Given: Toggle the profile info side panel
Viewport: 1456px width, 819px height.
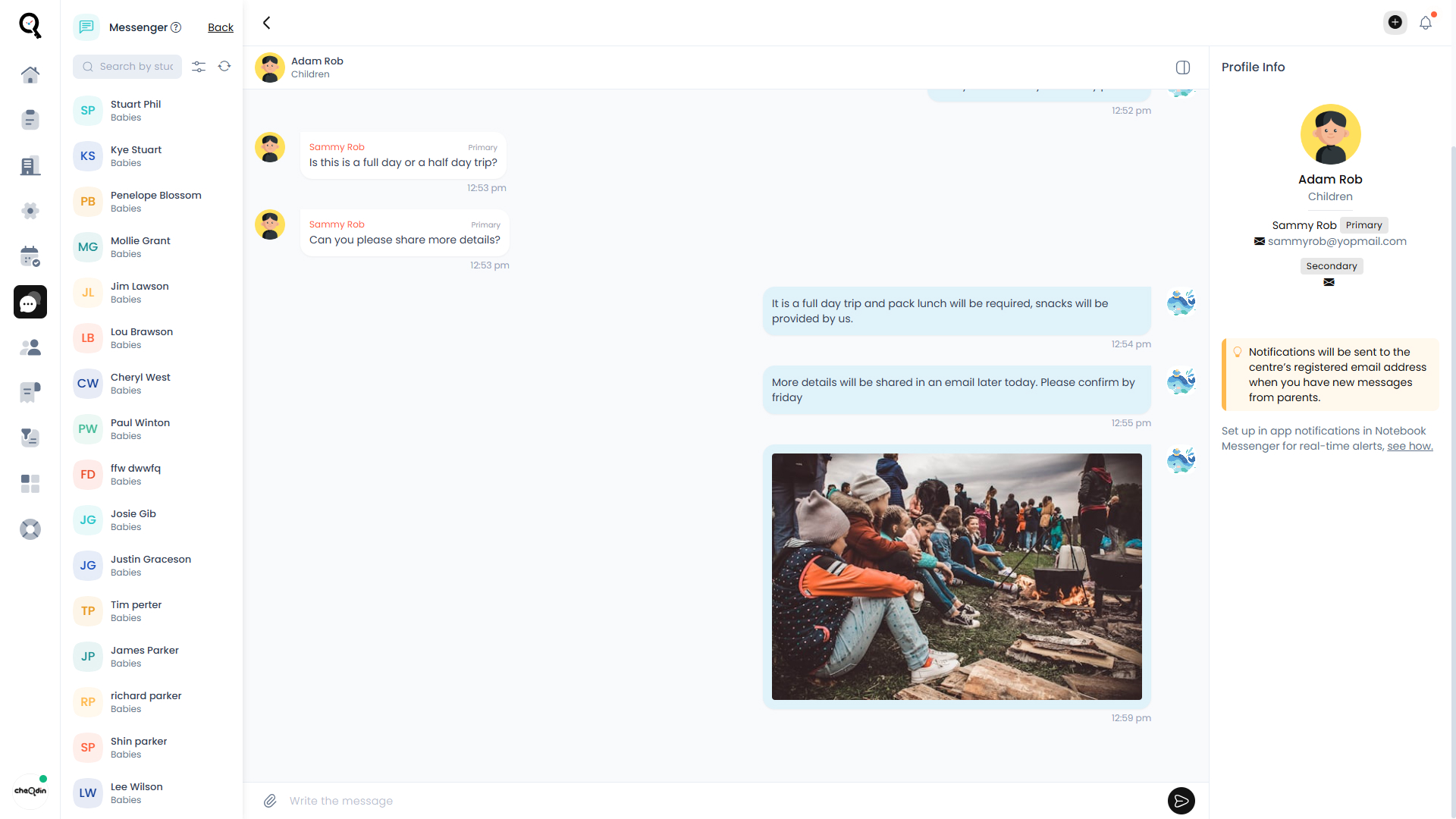Looking at the screenshot, I should tap(1183, 67).
